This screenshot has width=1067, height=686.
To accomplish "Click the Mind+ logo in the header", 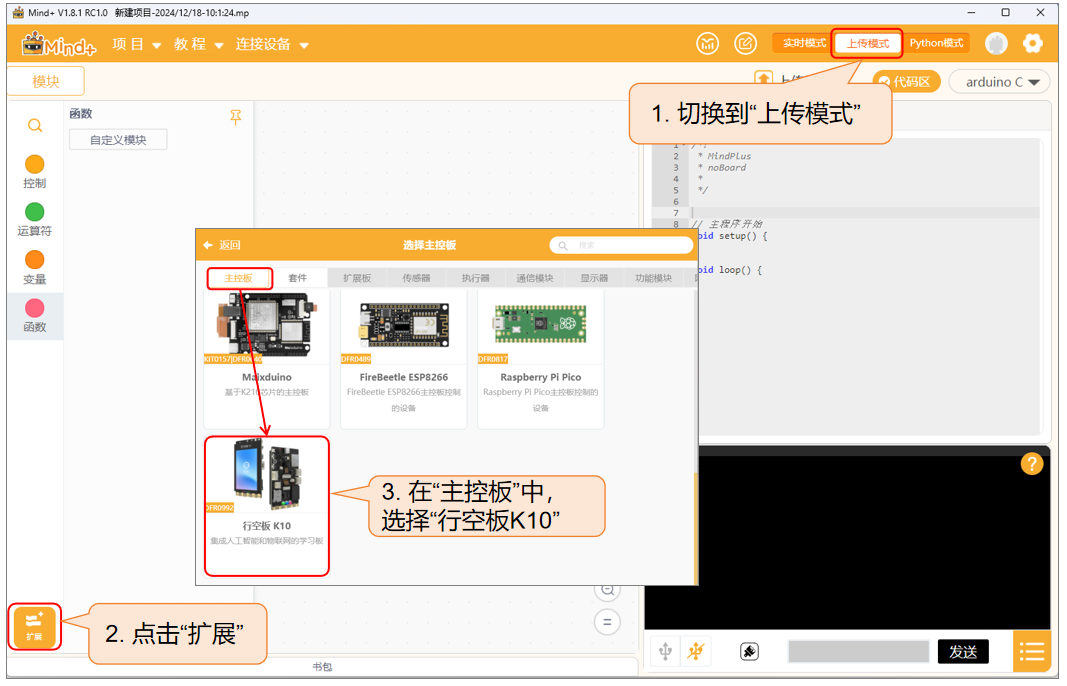I will point(59,45).
